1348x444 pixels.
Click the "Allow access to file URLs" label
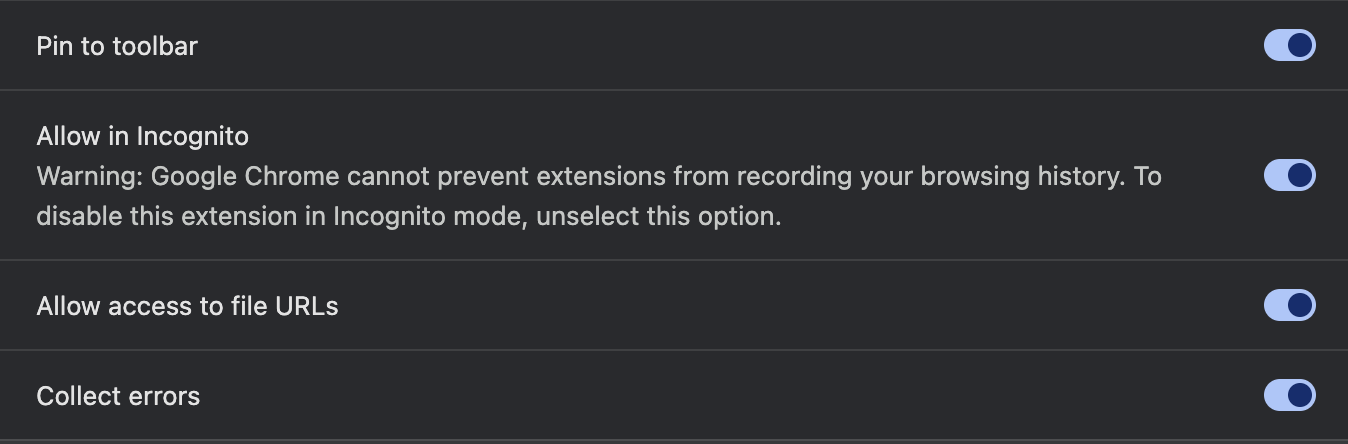pos(187,306)
